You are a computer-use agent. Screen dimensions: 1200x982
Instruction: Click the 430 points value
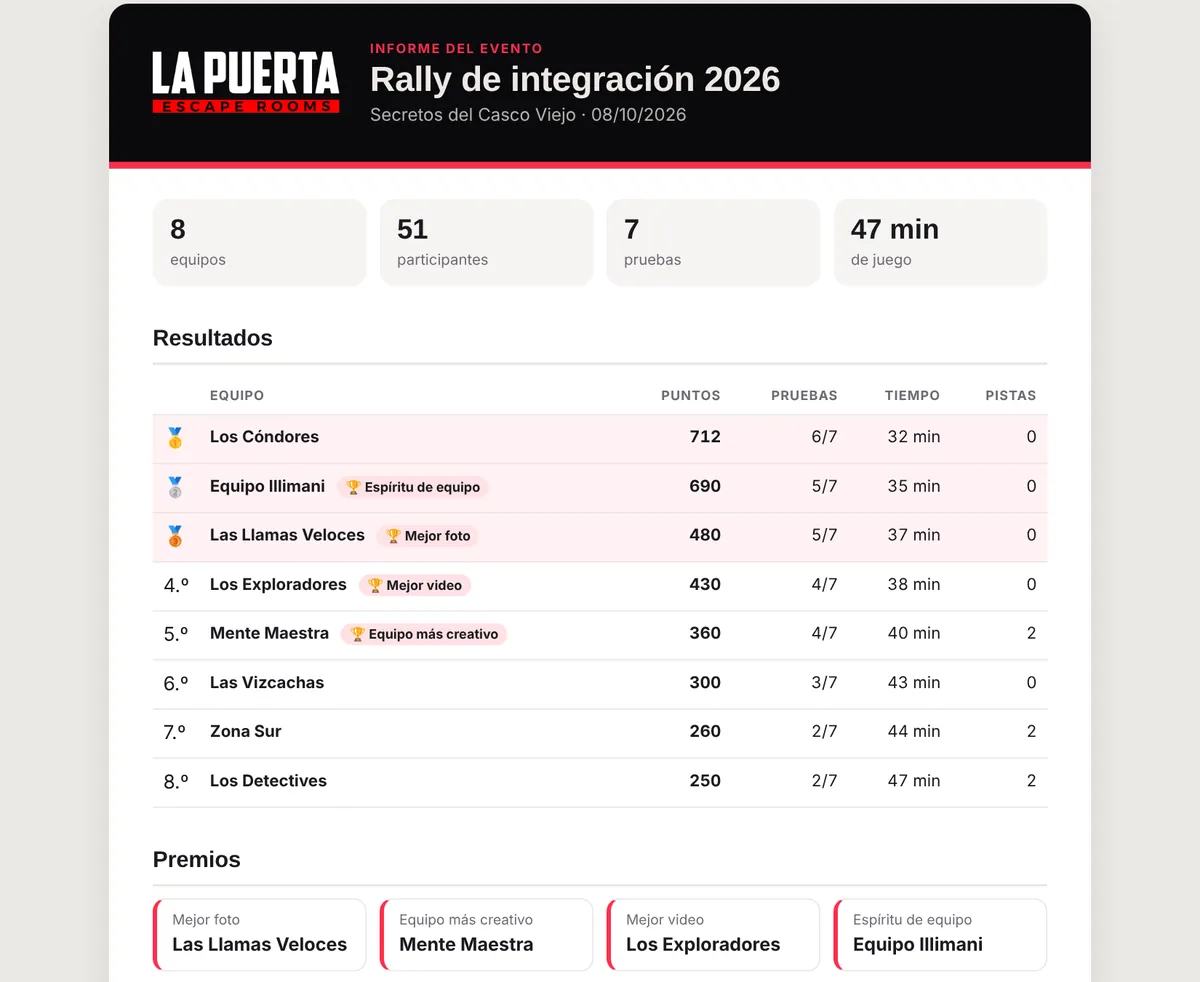(705, 584)
